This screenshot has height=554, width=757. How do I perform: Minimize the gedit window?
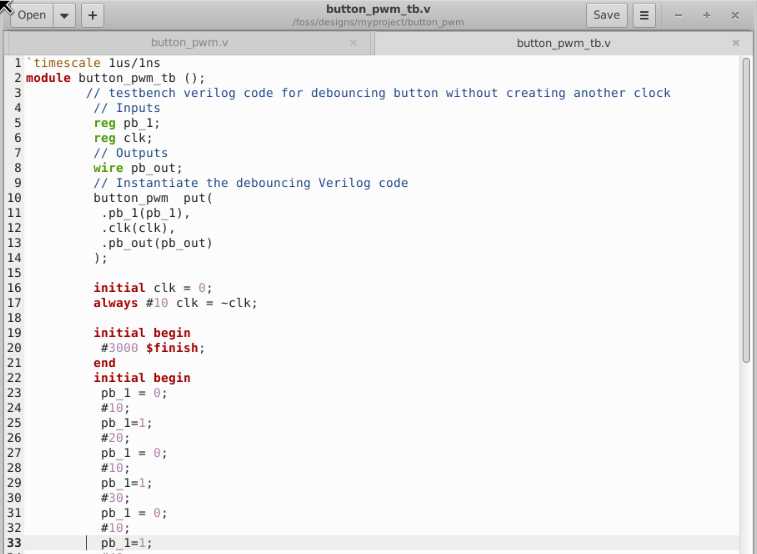(680, 15)
